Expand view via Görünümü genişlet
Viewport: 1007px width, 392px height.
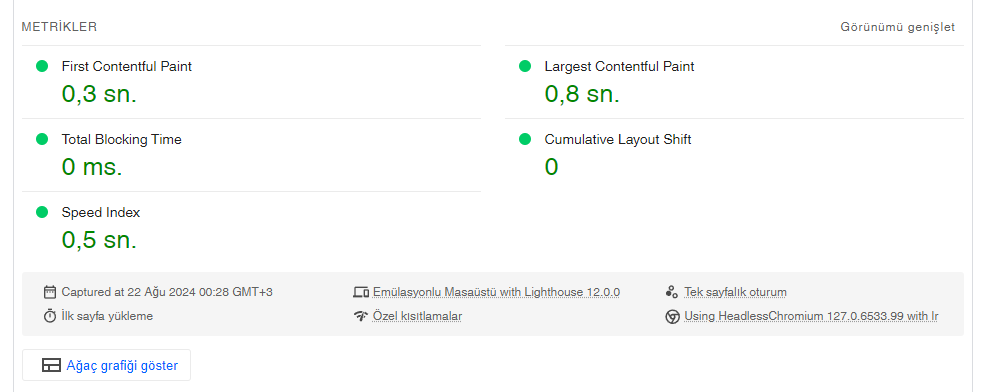[x=898, y=27]
